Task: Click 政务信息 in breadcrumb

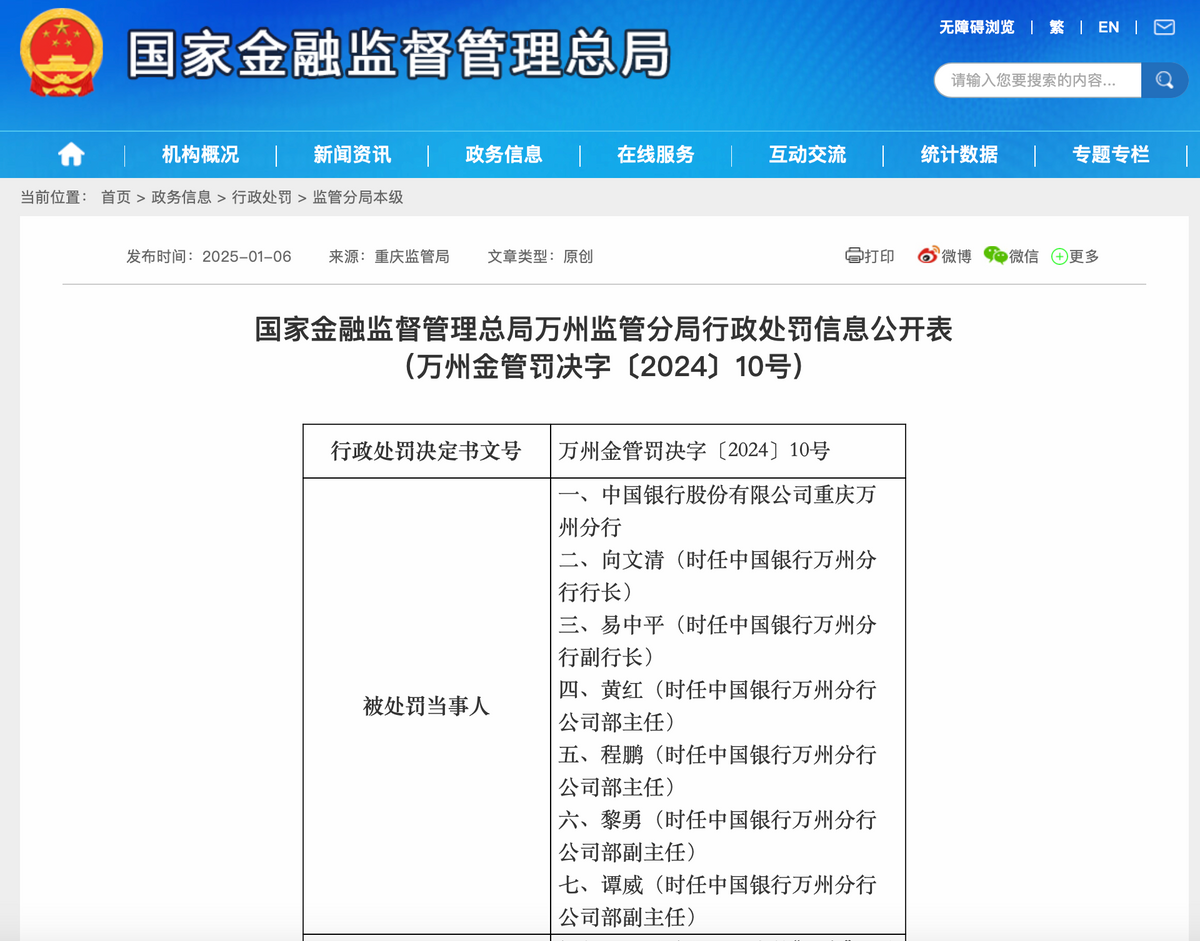Action: (181, 197)
